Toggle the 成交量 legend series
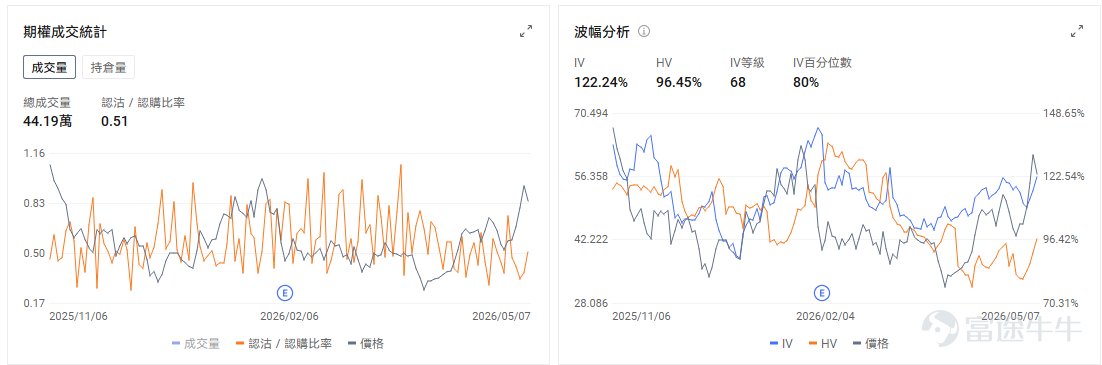 point(196,343)
